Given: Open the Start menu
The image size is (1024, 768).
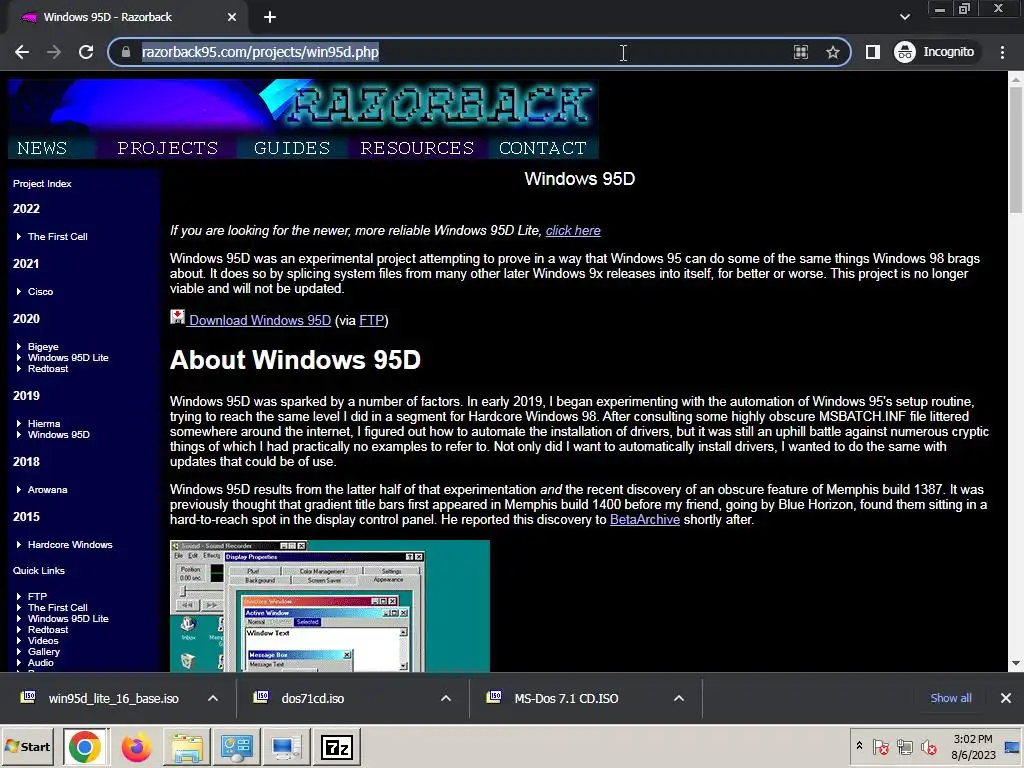Looking at the screenshot, I should click(27, 747).
